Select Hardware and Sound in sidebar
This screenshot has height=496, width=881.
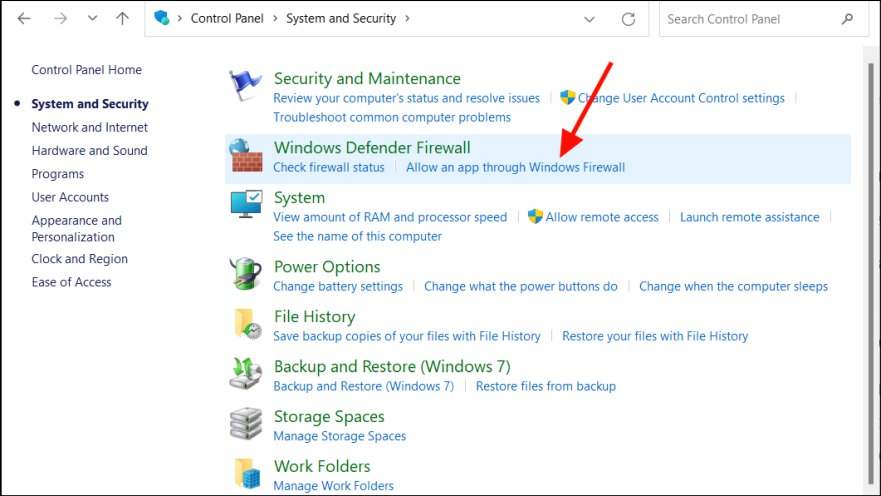[x=89, y=151]
